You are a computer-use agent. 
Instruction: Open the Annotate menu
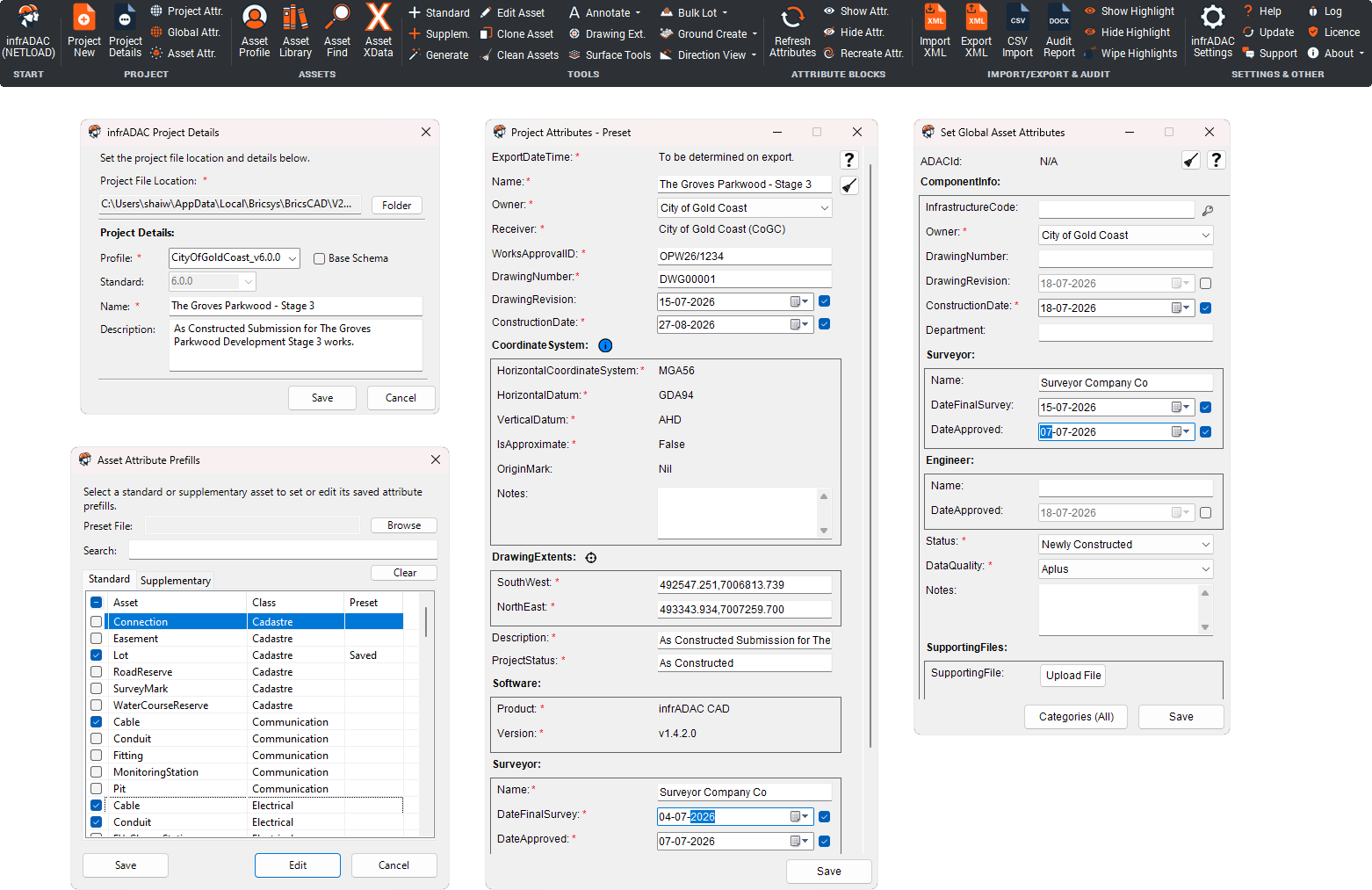pyautogui.click(x=604, y=12)
